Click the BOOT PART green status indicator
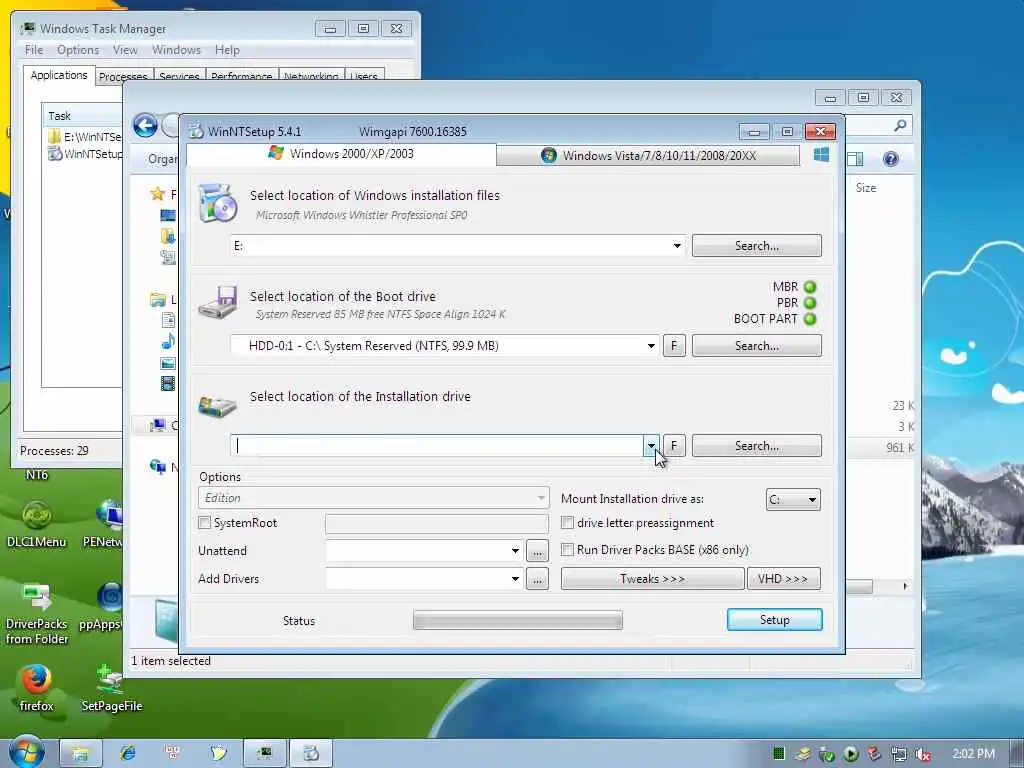1024x768 pixels. pyautogui.click(x=810, y=319)
